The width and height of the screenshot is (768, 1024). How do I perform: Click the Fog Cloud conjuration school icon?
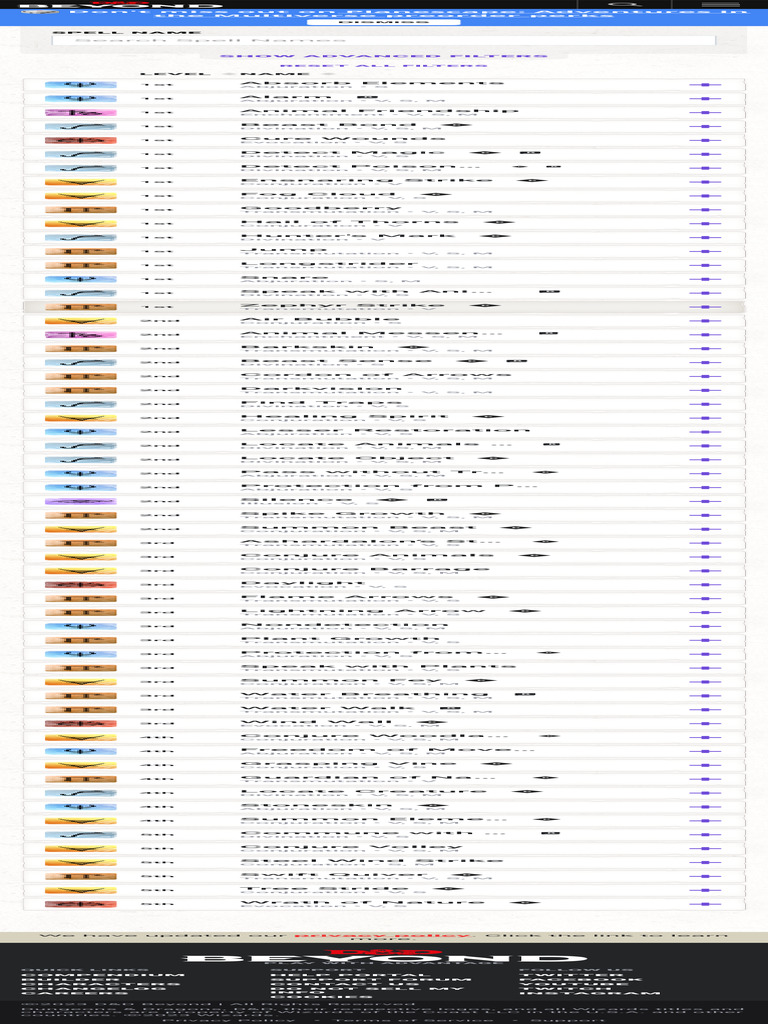80,196
